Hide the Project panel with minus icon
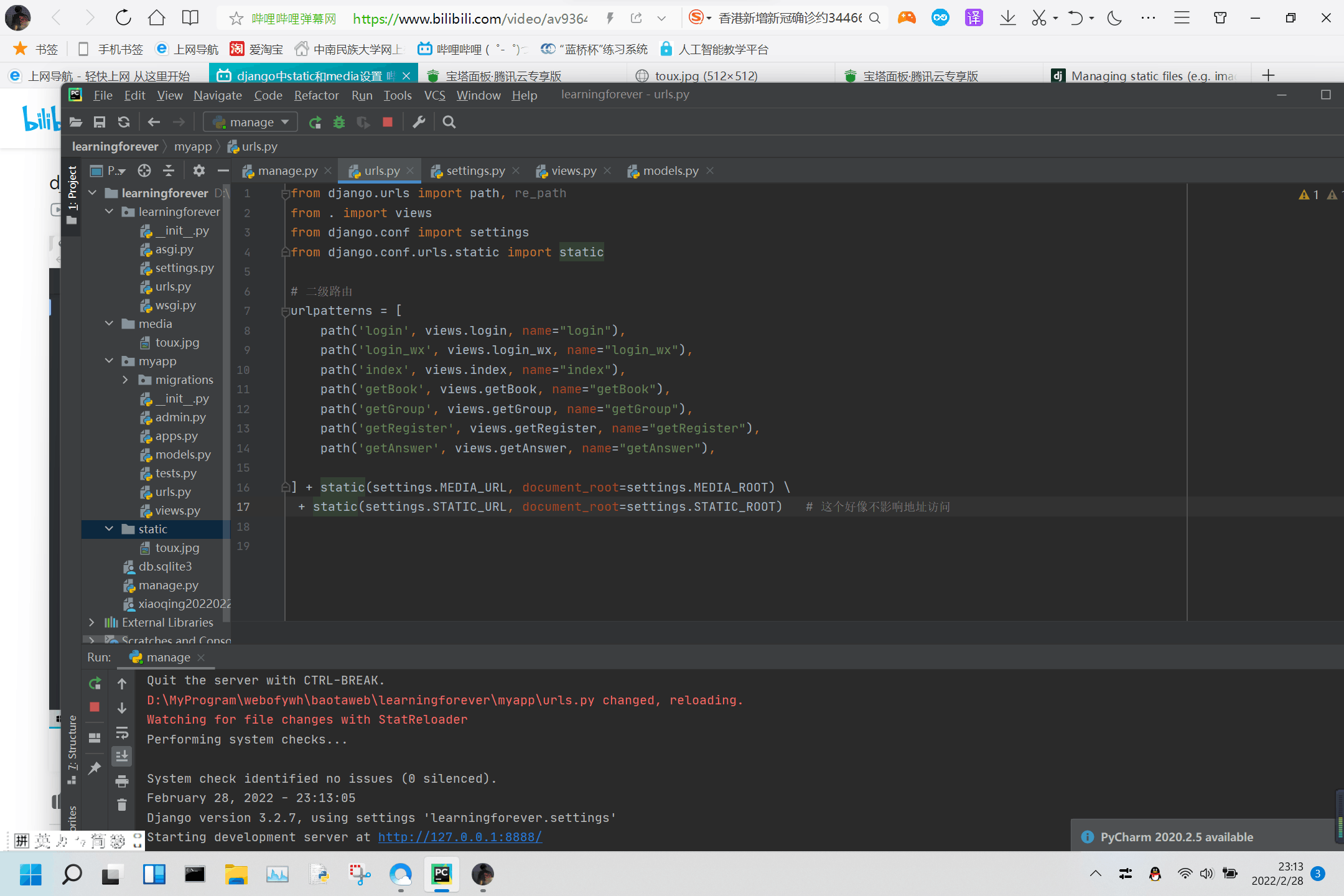1344x896 pixels. coord(223,170)
